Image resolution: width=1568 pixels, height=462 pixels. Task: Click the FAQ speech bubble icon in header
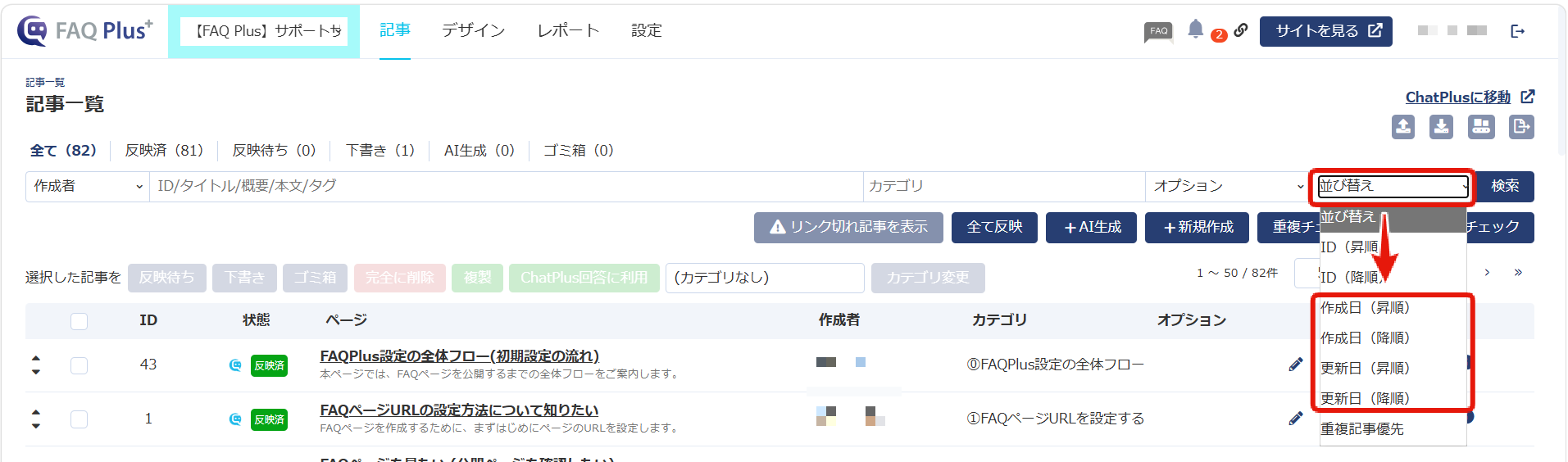pyautogui.click(x=1158, y=32)
